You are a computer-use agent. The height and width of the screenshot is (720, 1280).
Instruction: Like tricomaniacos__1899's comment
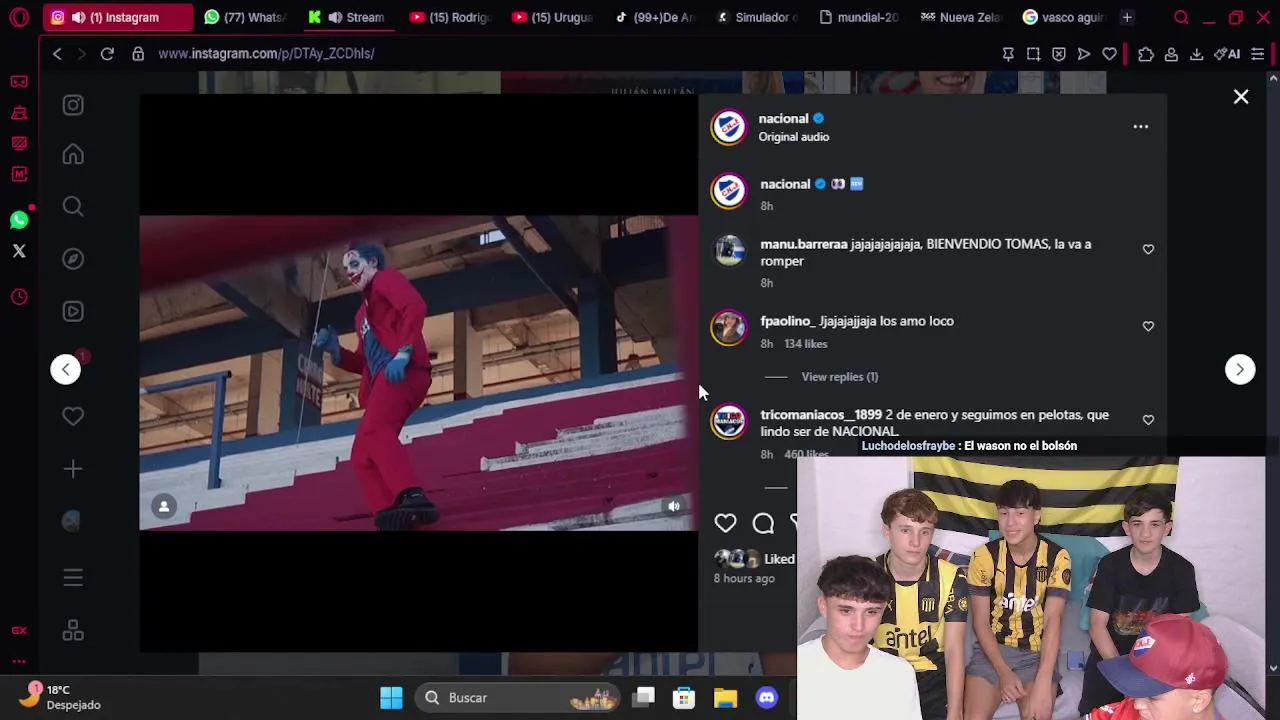(1148, 420)
